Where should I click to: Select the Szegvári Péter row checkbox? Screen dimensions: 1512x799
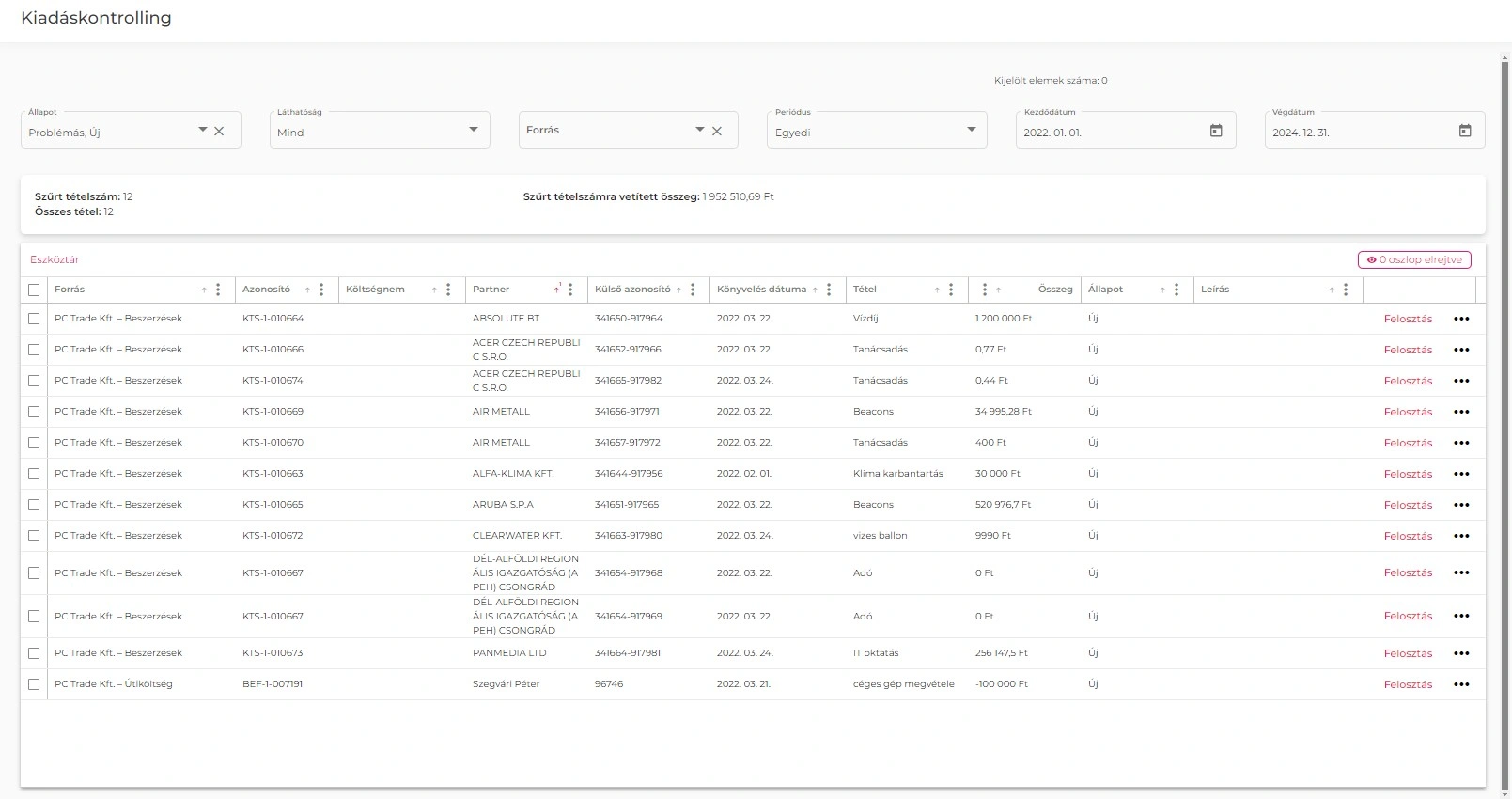tap(34, 684)
